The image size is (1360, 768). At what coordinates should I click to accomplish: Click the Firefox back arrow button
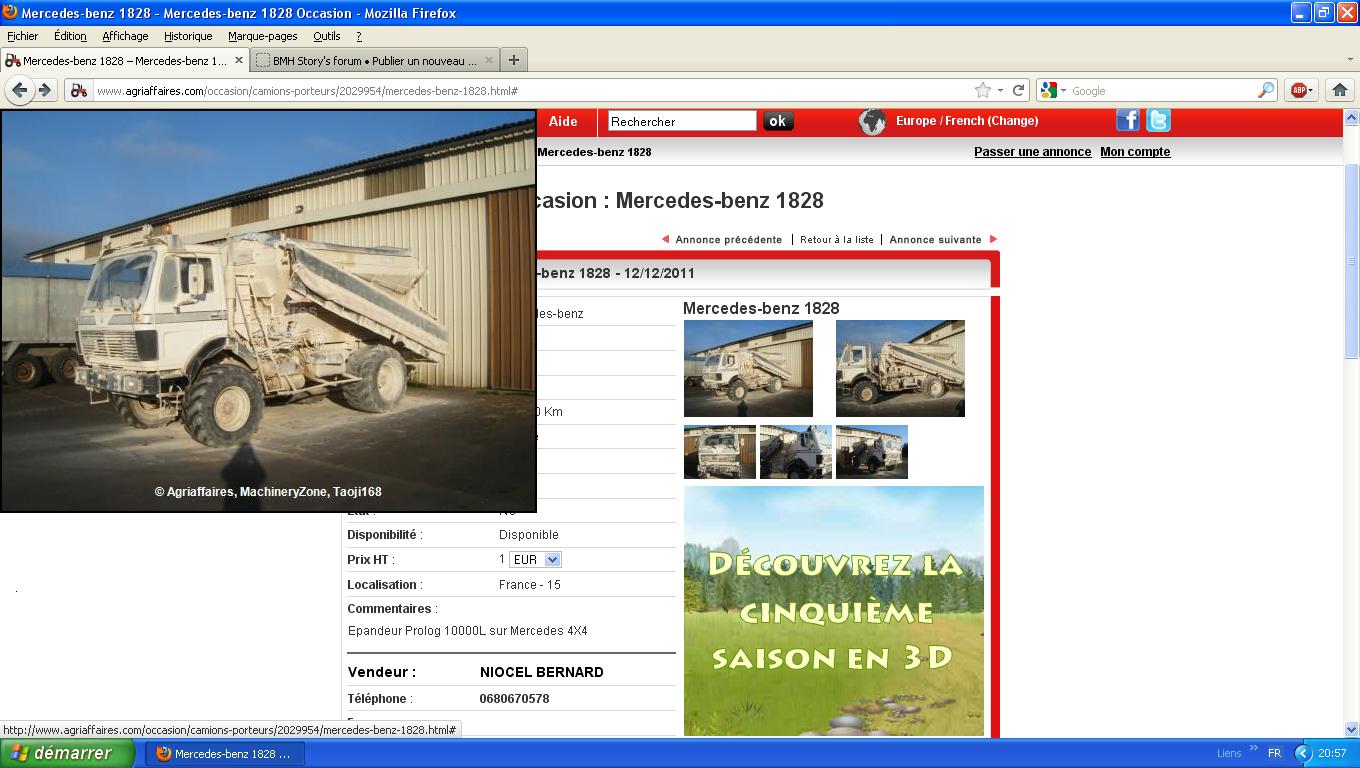19,90
